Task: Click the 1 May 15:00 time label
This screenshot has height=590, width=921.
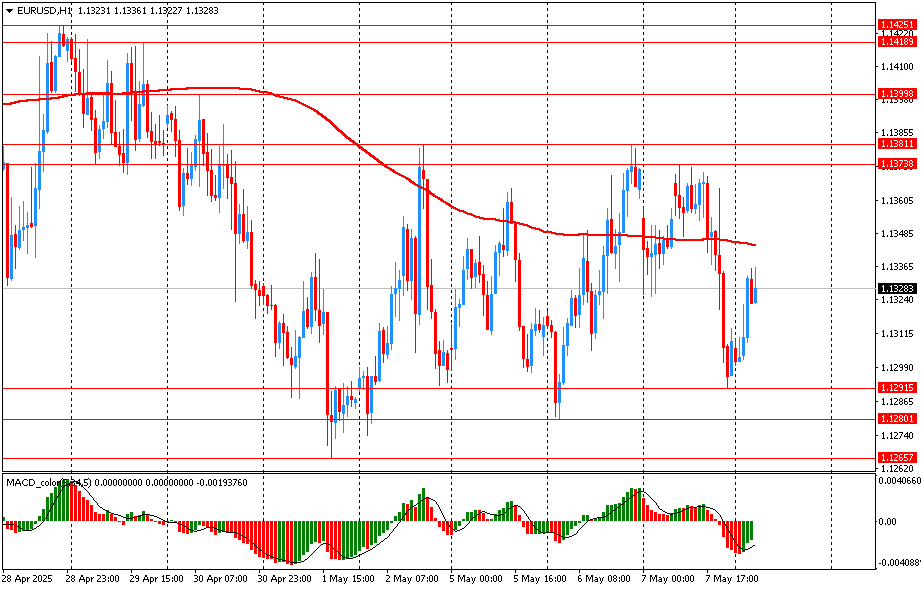Action: click(x=348, y=579)
